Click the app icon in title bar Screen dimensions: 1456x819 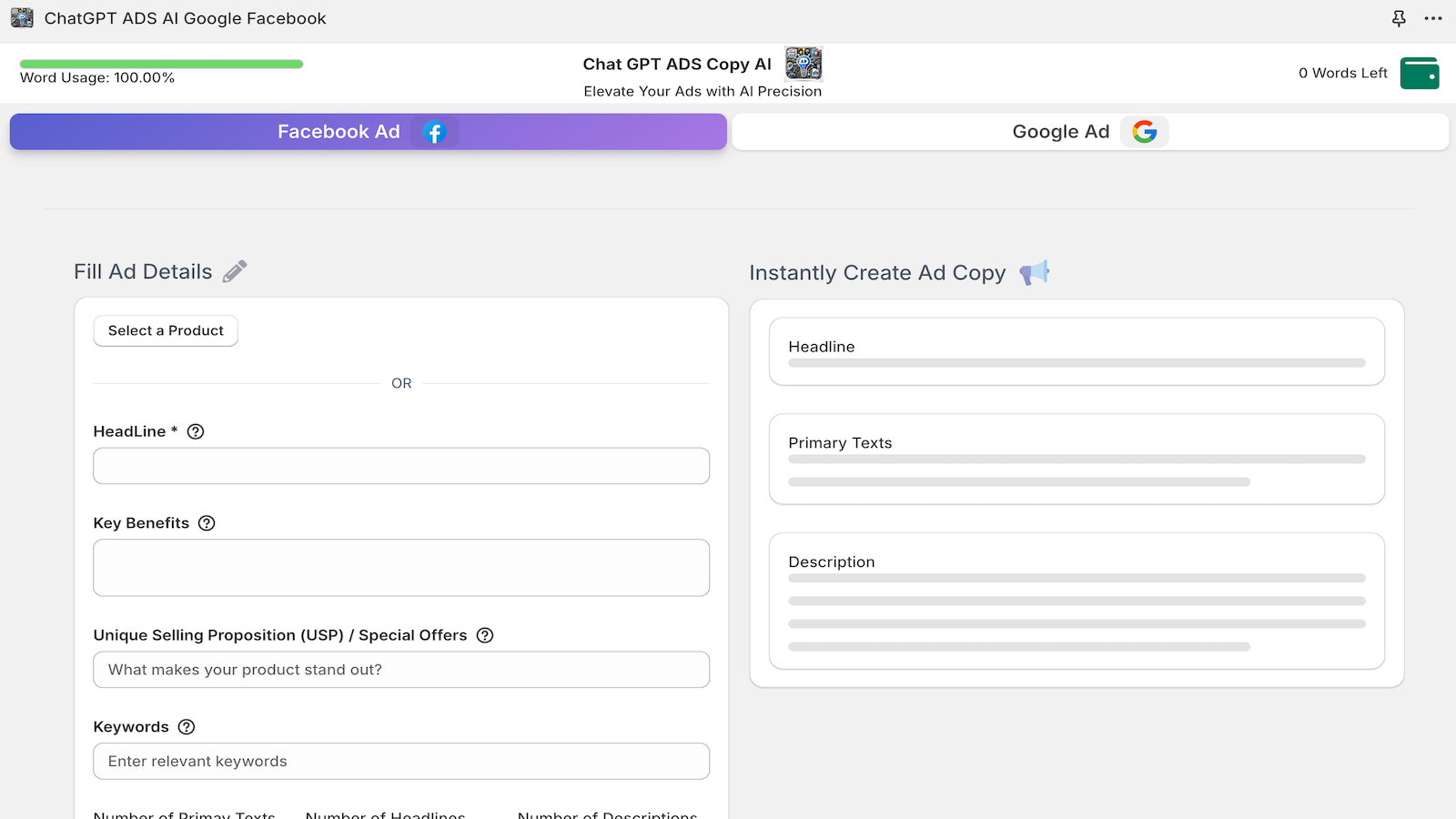(22, 18)
